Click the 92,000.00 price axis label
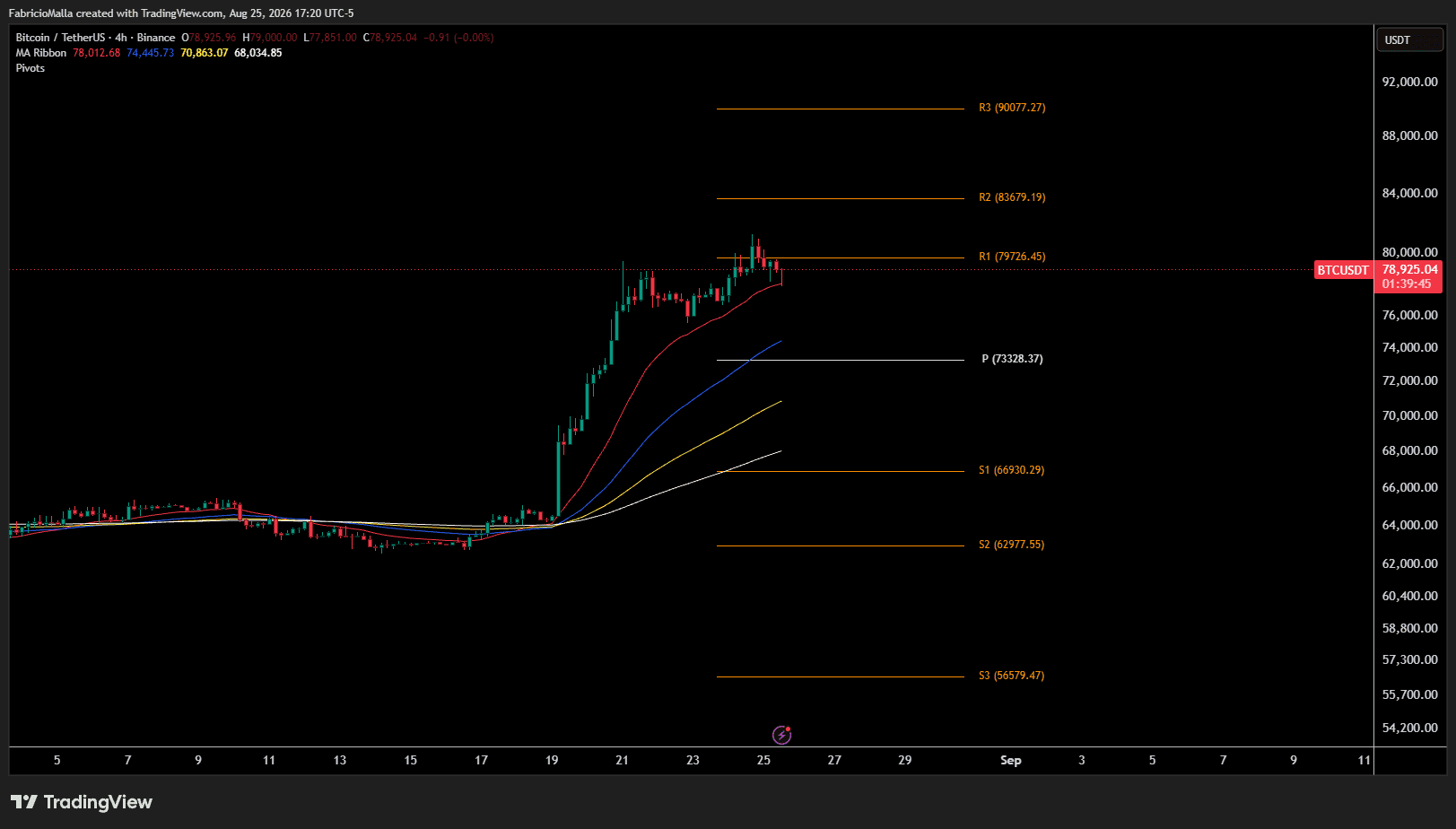This screenshot has height=829, width=1456. pos(1409,82)
